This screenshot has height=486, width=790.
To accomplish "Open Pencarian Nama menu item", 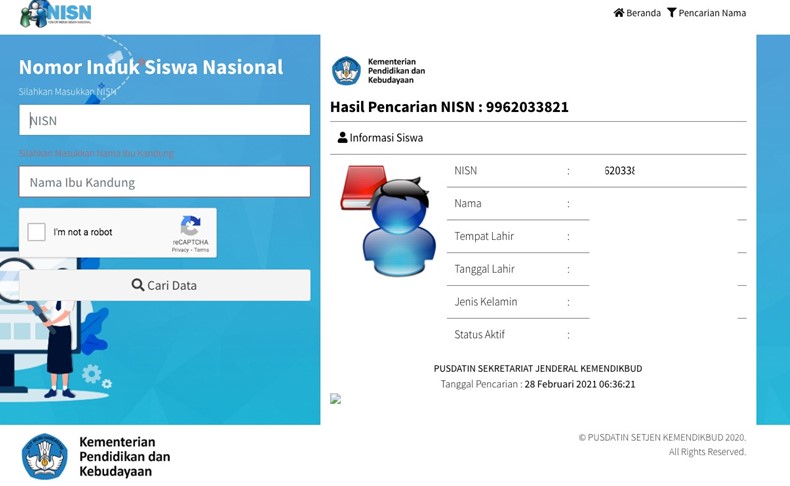I will coord(706,13).
